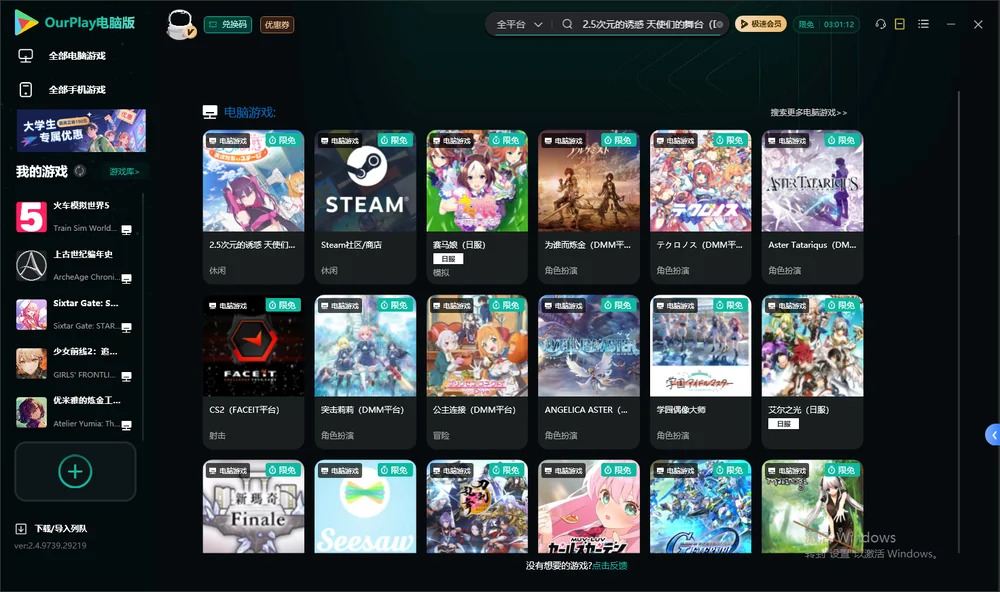Open the 全平台 platform dropdown

[519, 24]
